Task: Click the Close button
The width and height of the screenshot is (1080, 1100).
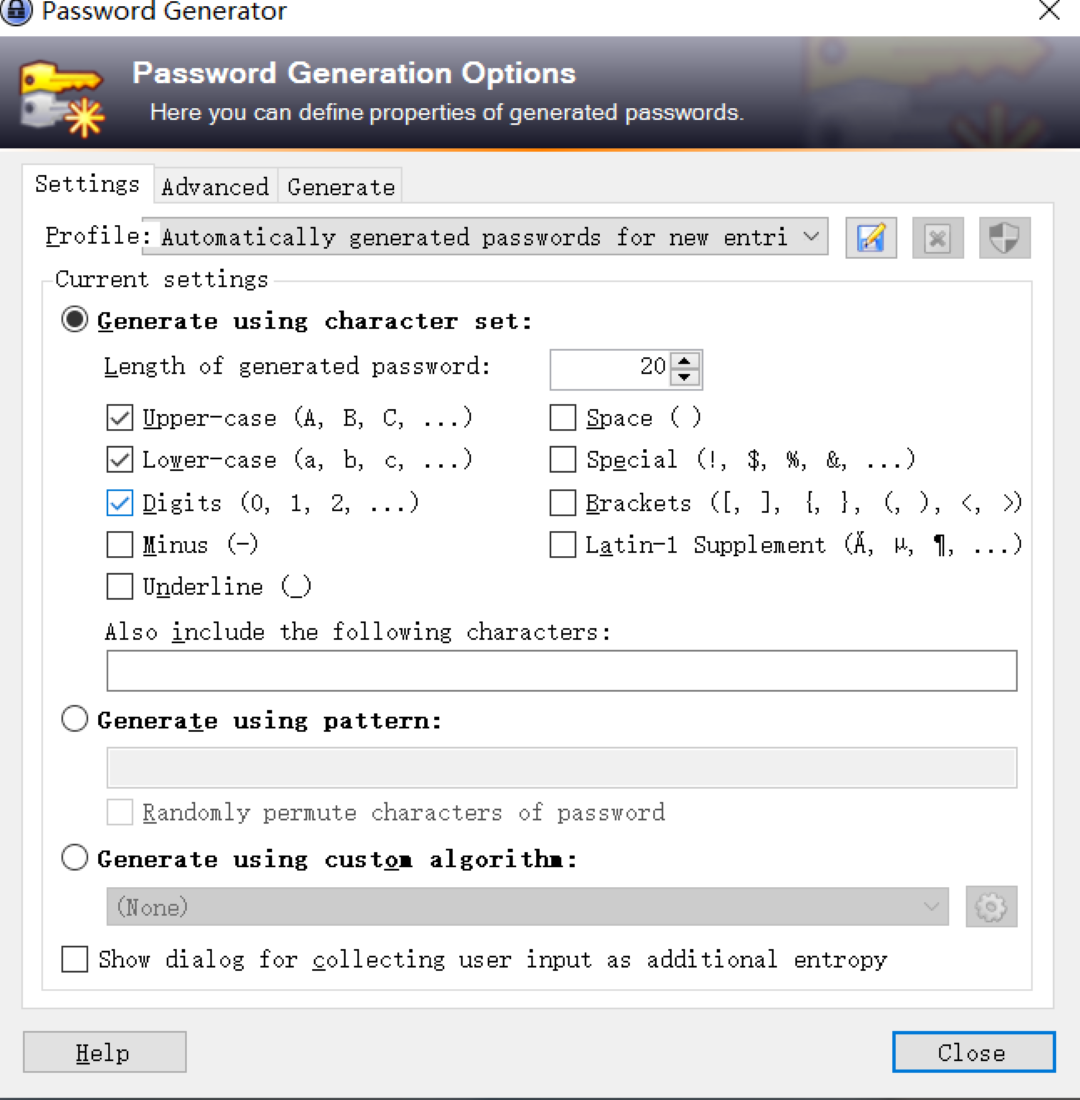Action: point(972,1052)
